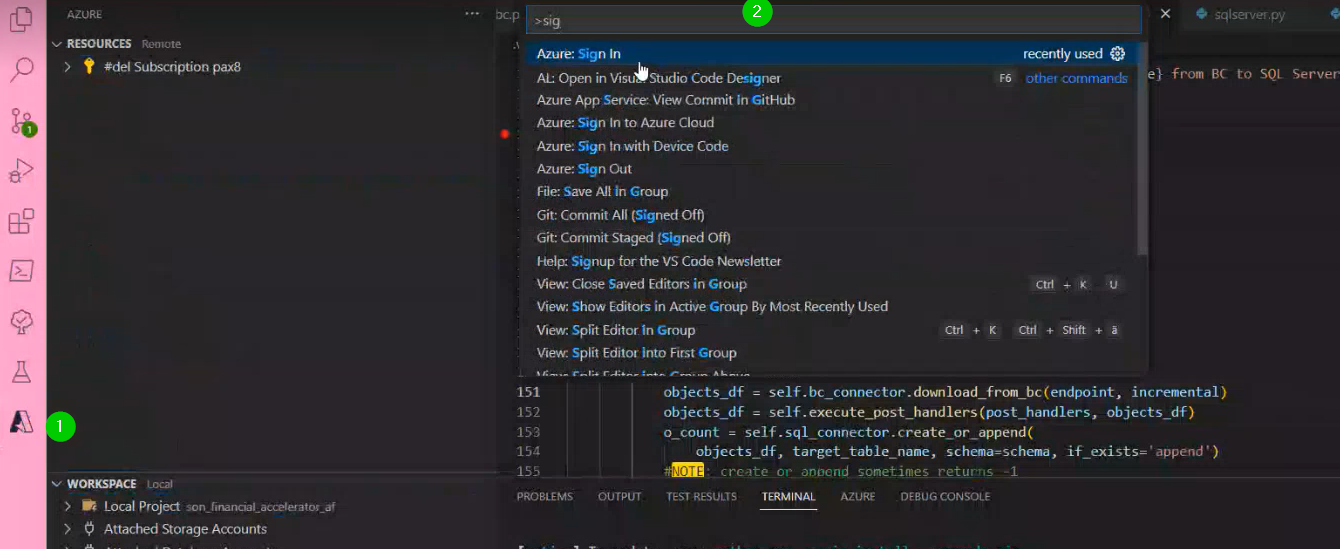1340x549 pixels.
Task: Click the plug icon of Attached Storage Accounts
Action: point(89,529)
